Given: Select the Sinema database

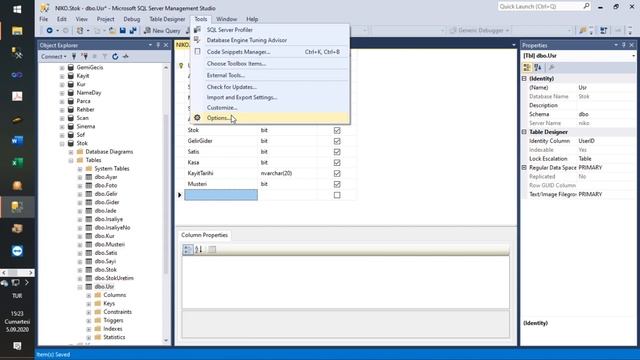Looking at the screenshot, I should 86,127.
